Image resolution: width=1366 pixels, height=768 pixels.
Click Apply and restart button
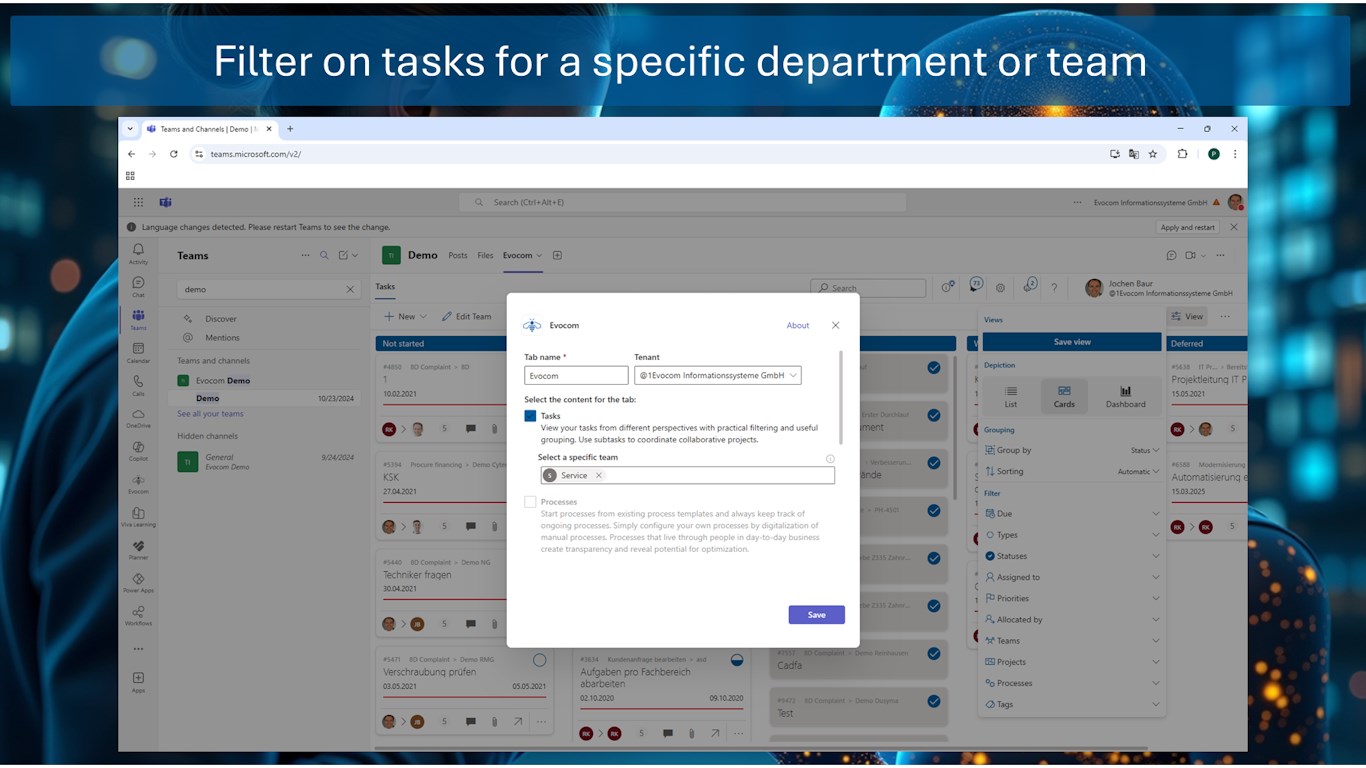click(x=1188, y=227)
